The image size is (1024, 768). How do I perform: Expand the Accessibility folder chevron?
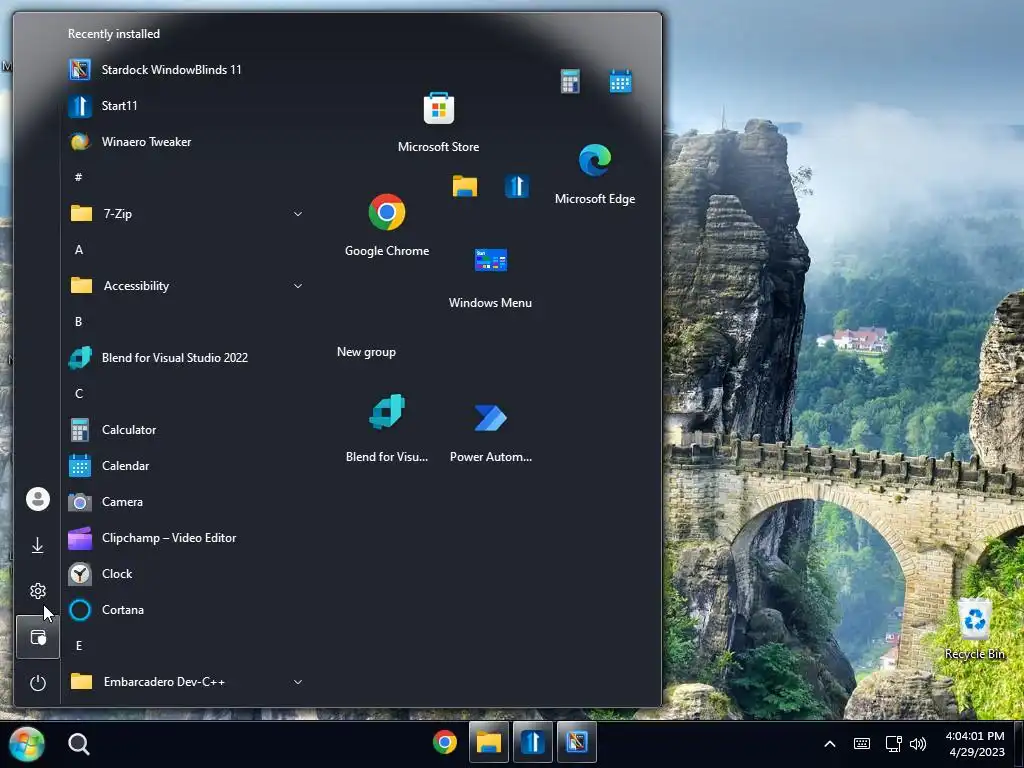tap(298, 286)
